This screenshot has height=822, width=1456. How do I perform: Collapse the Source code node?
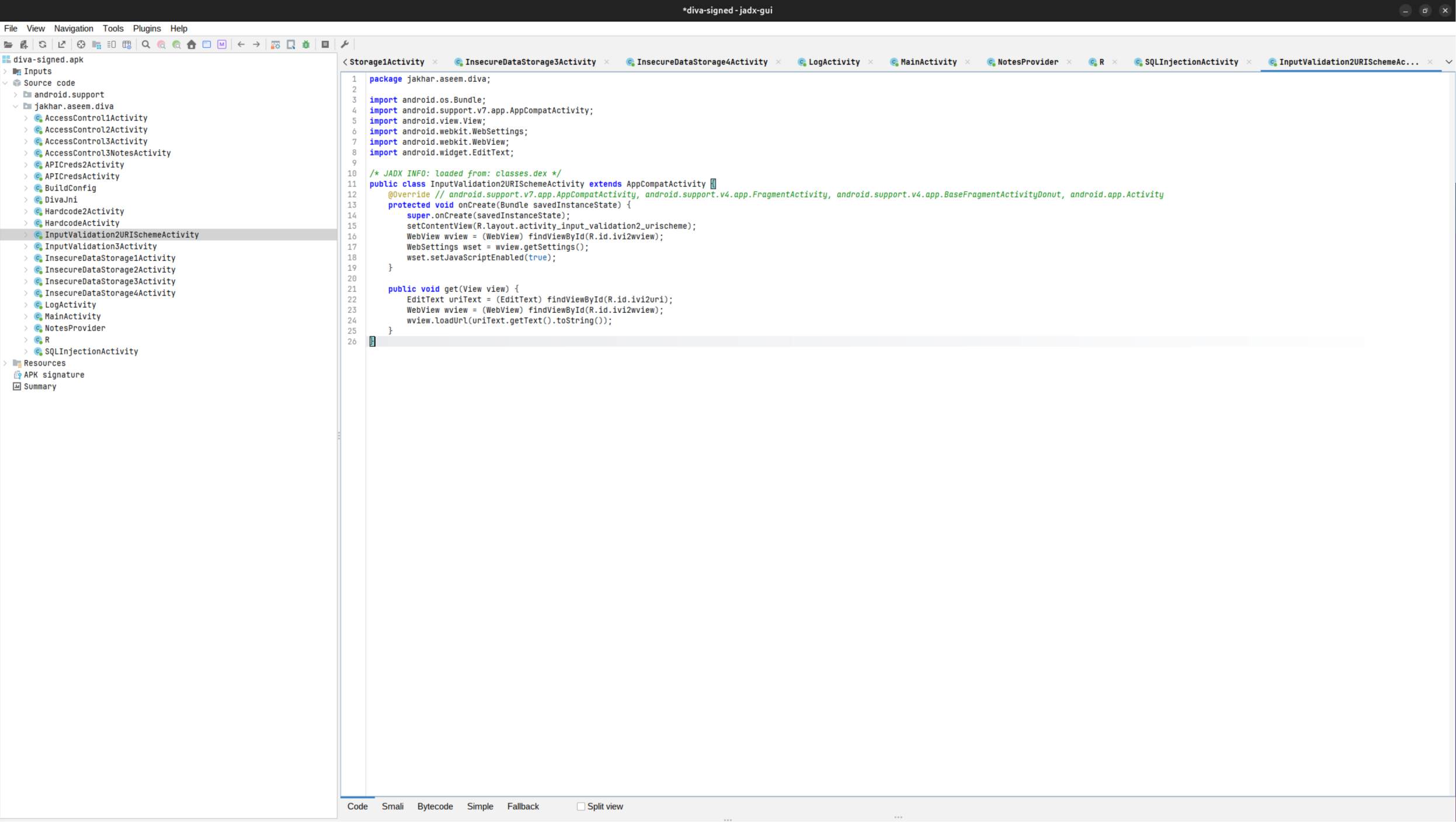coord(5,83)
